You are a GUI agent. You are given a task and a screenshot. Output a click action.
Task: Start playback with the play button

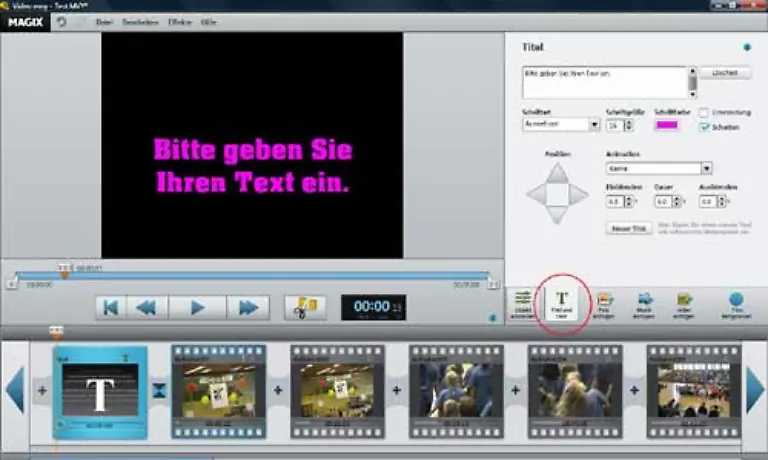coord(197,308)
